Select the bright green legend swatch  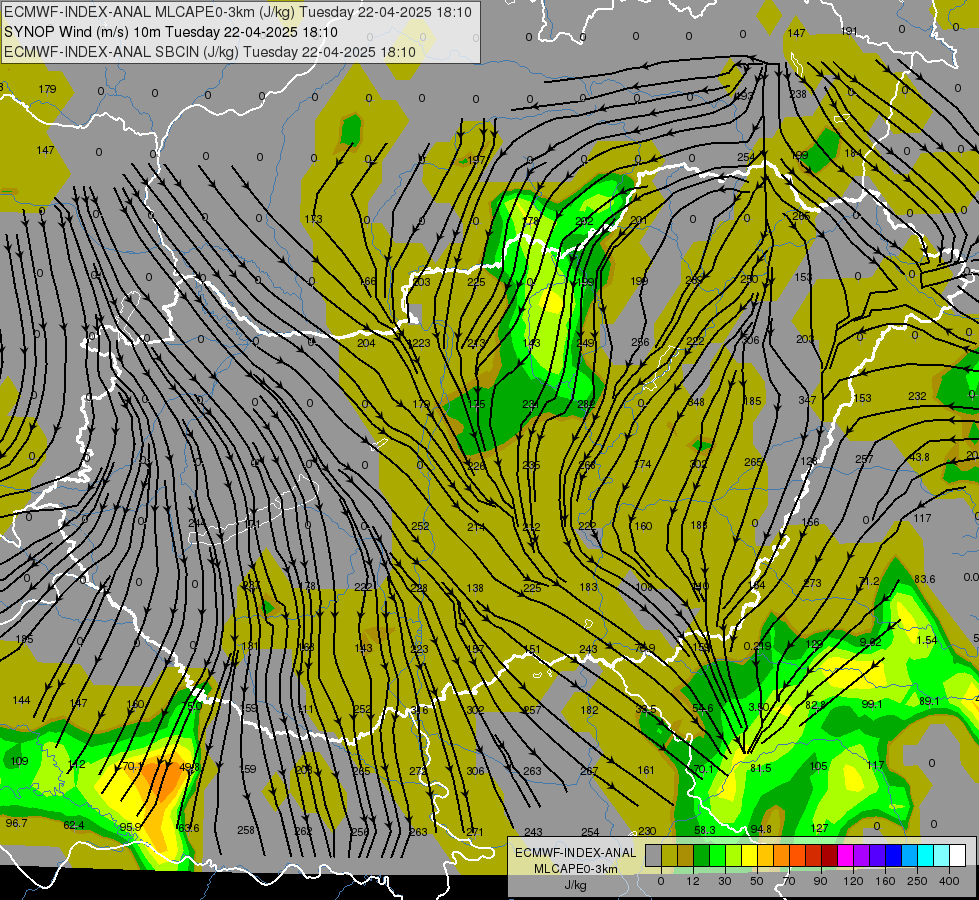[x=717, y=856]
